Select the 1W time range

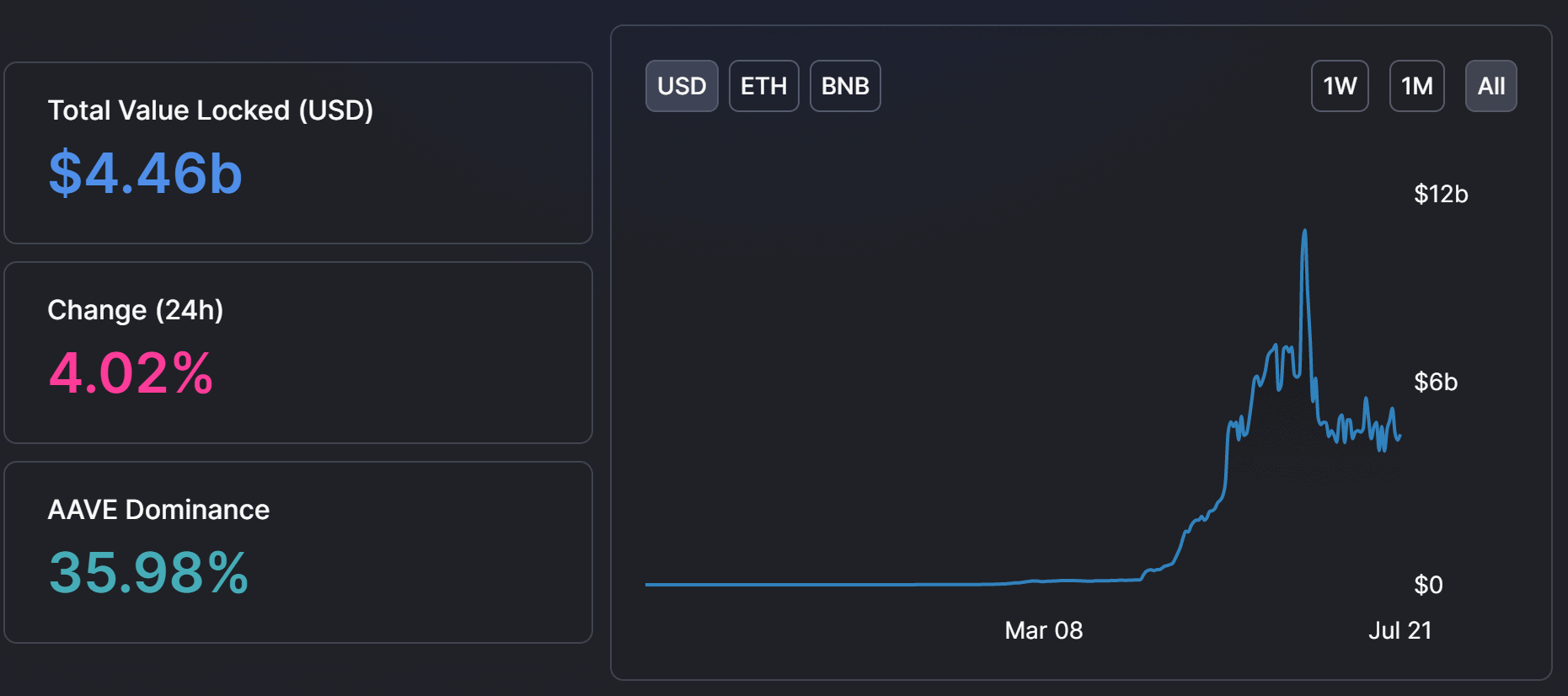[1340, 86]
